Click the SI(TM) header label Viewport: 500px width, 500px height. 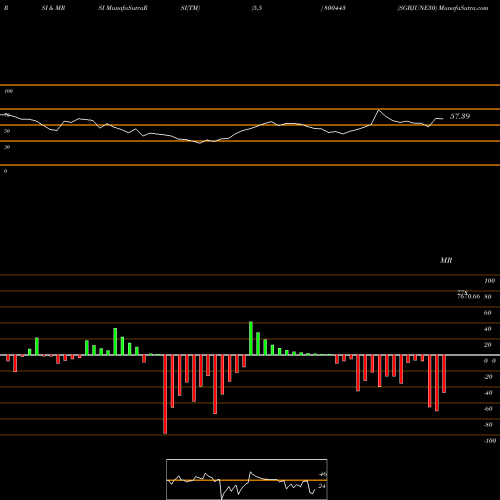tap(190, 8)
